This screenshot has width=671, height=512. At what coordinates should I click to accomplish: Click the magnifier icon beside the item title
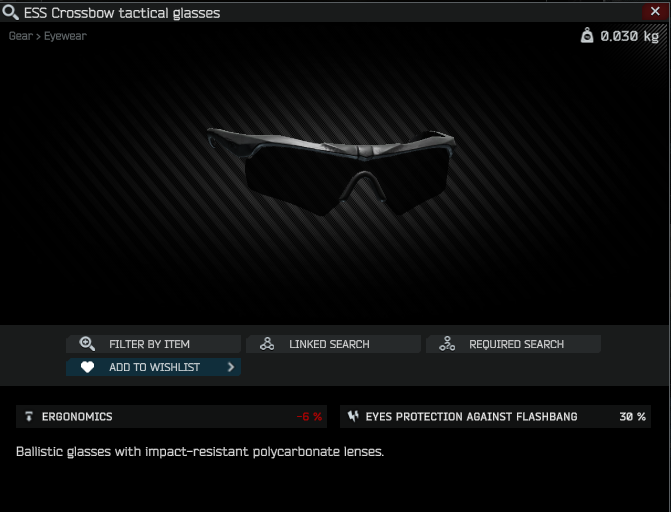point(11,12)
